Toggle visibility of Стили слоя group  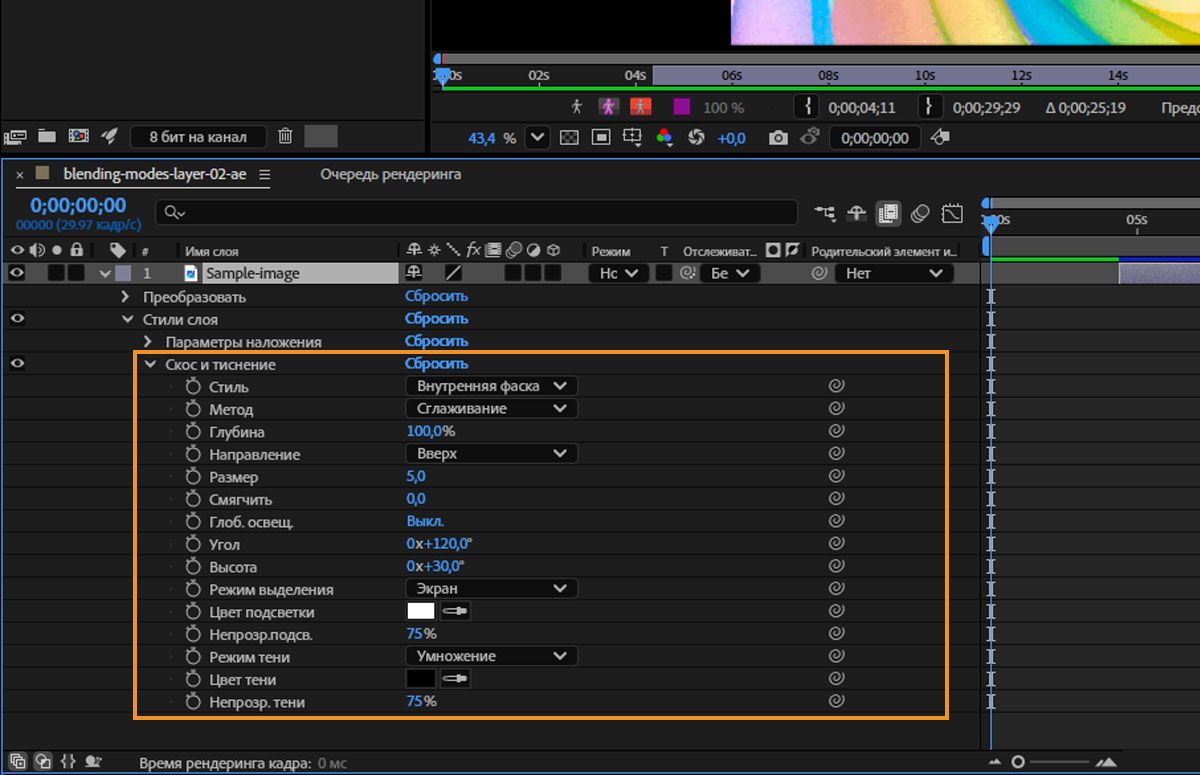17,319
